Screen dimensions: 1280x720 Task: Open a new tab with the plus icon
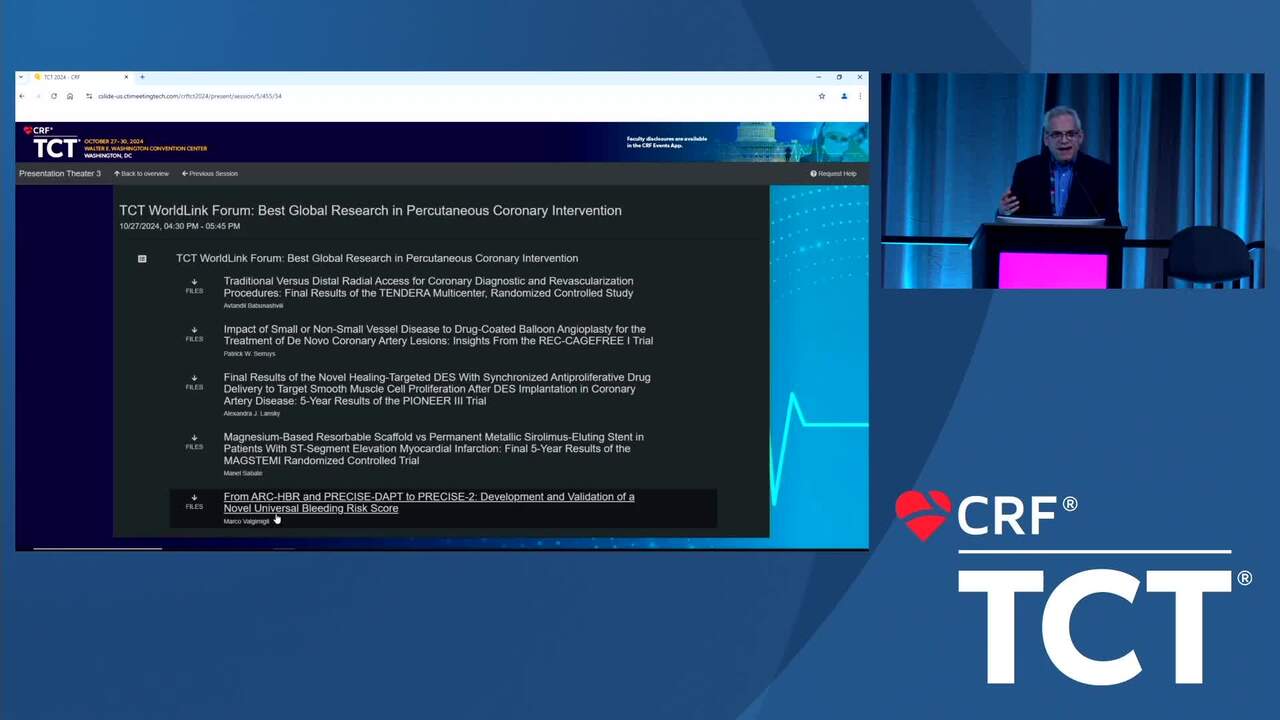[142, 77]
